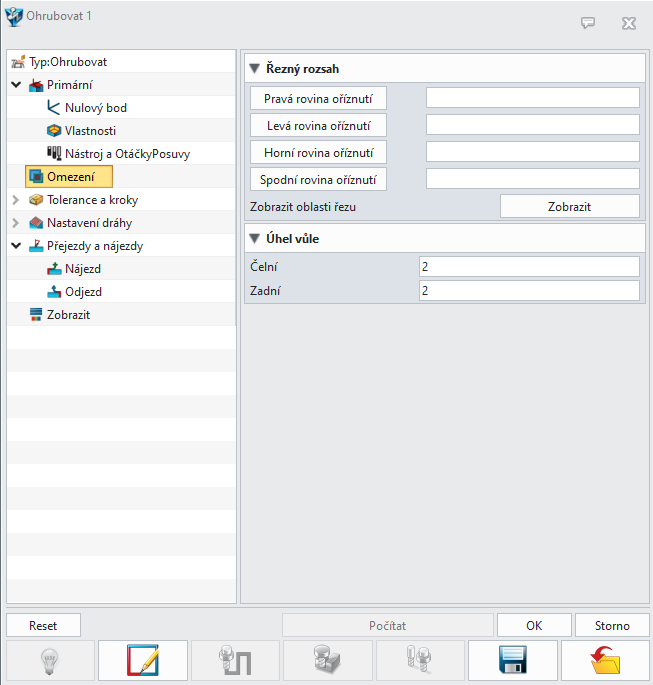Viewport: 653px width, 685px height.
Task: Click Levá rovina oříznutí button
Action: 318,125
